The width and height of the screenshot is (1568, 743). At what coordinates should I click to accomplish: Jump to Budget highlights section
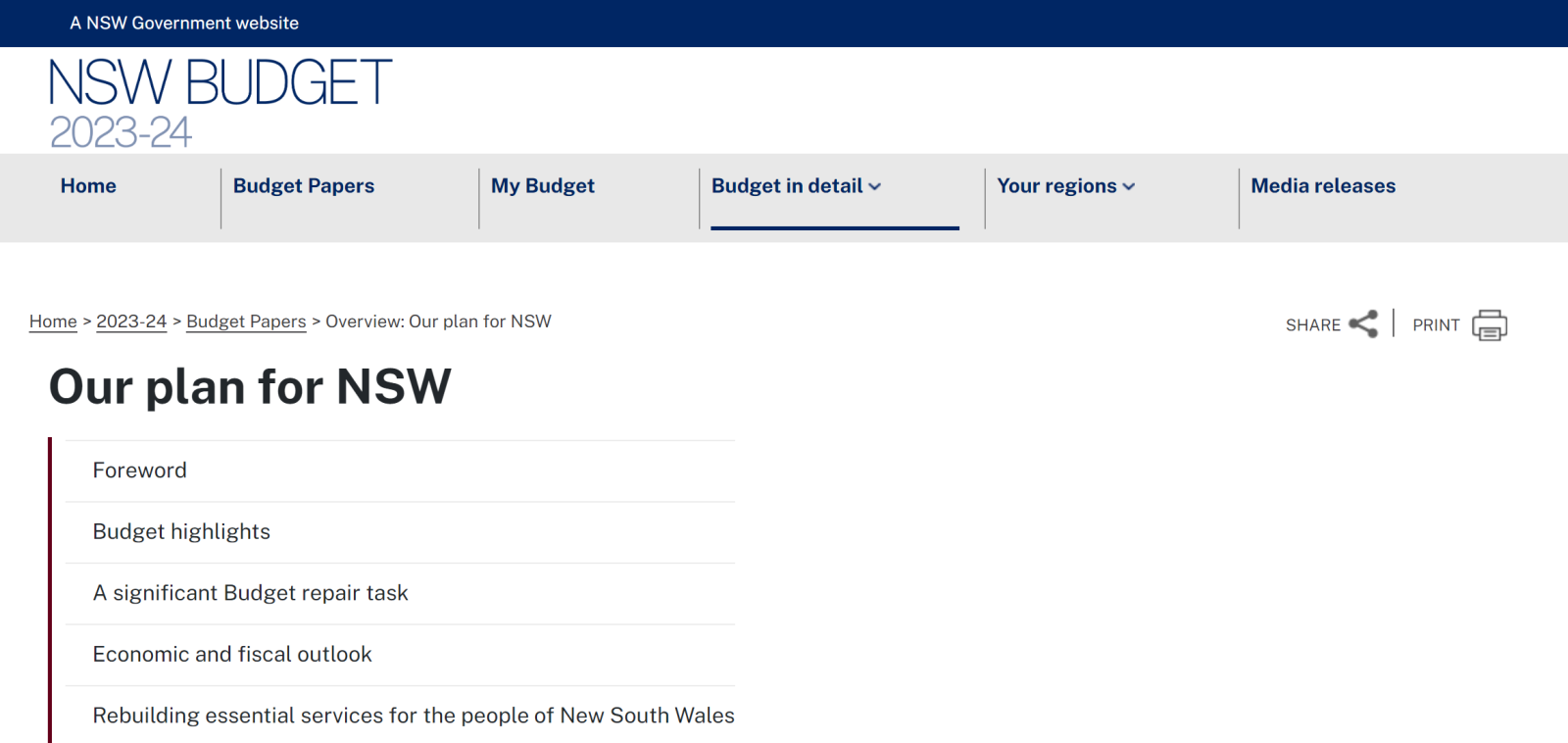(x=181, y=532)
